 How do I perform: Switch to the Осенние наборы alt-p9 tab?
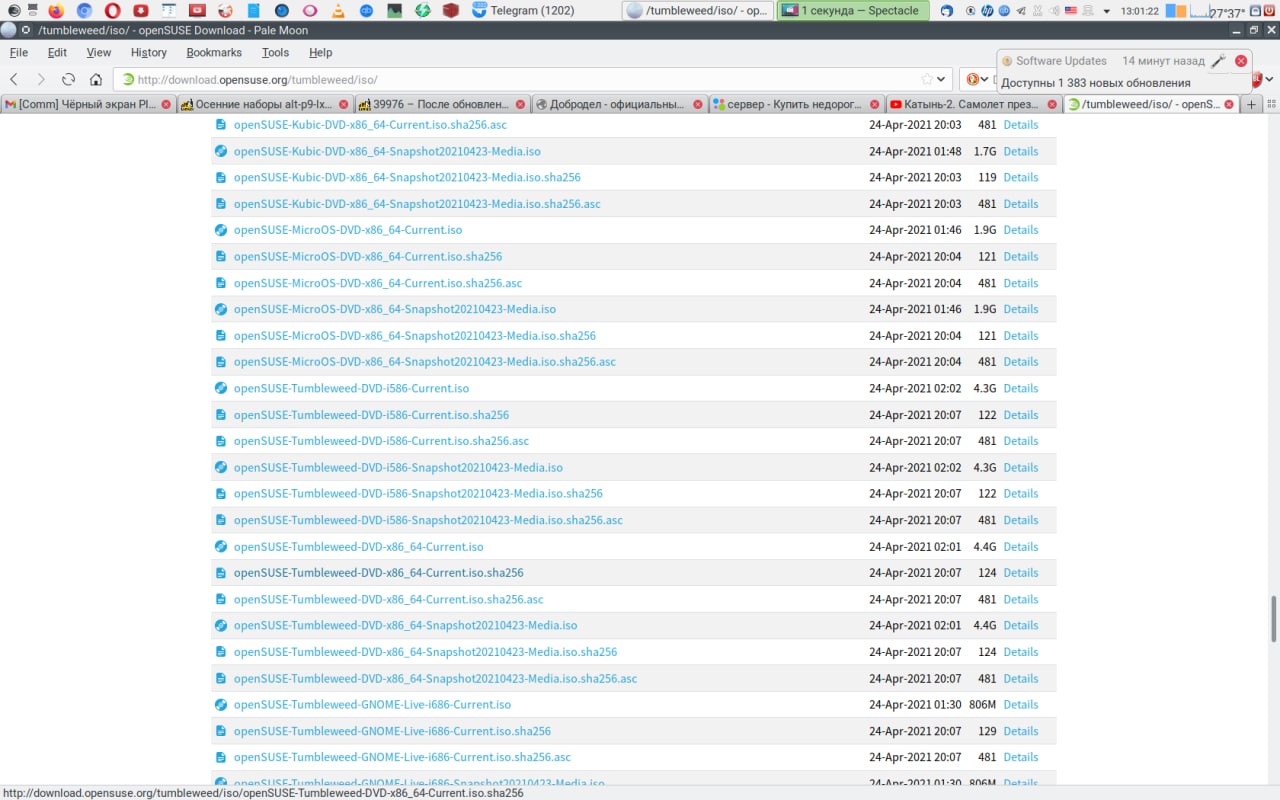(x=264, y=104)
